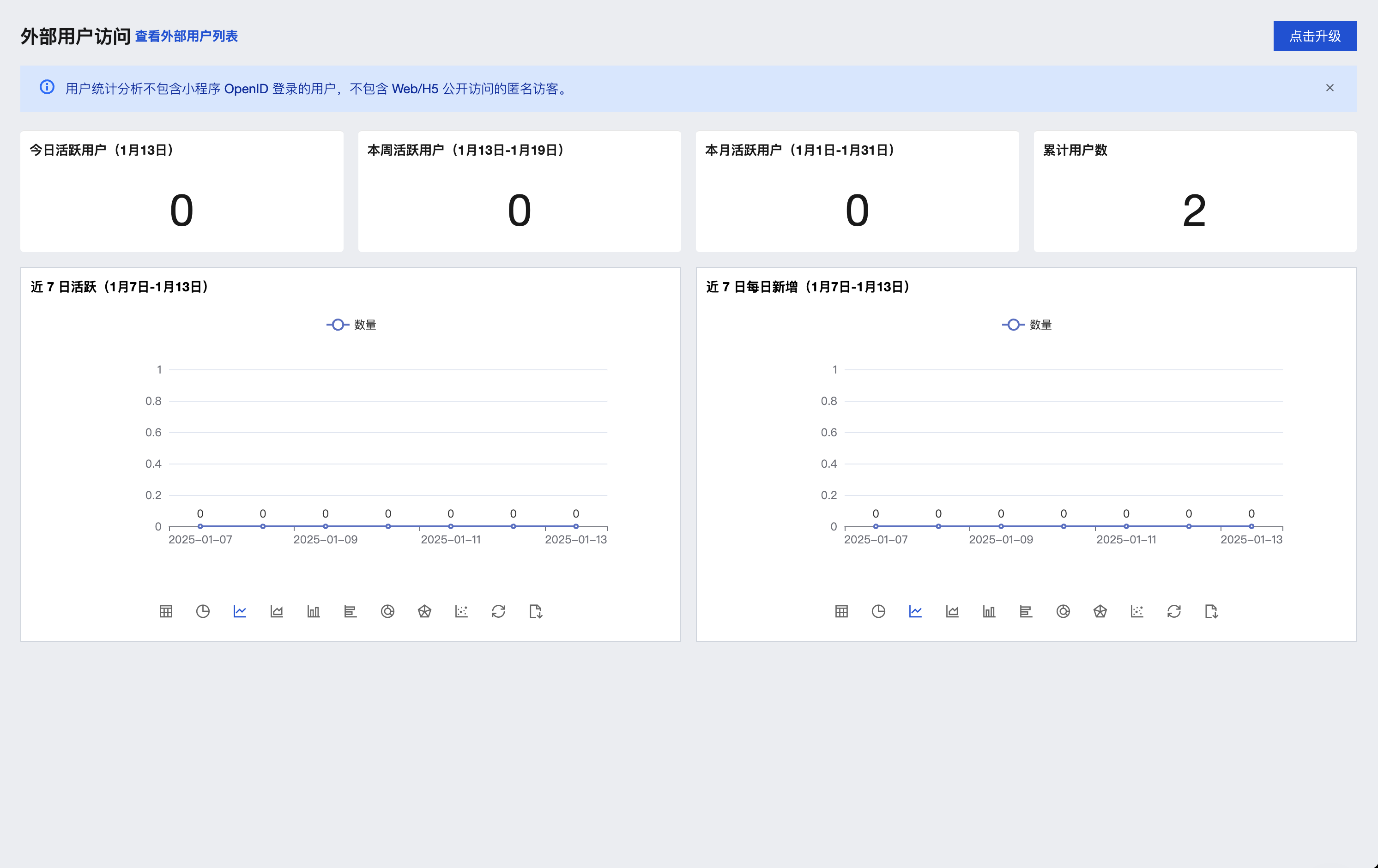The height and width of the screenshot is (868, 1378).
Task: Click 2025-01-13 axis label in 近 7 日每日新增 chart
Action: [1251, 540]
